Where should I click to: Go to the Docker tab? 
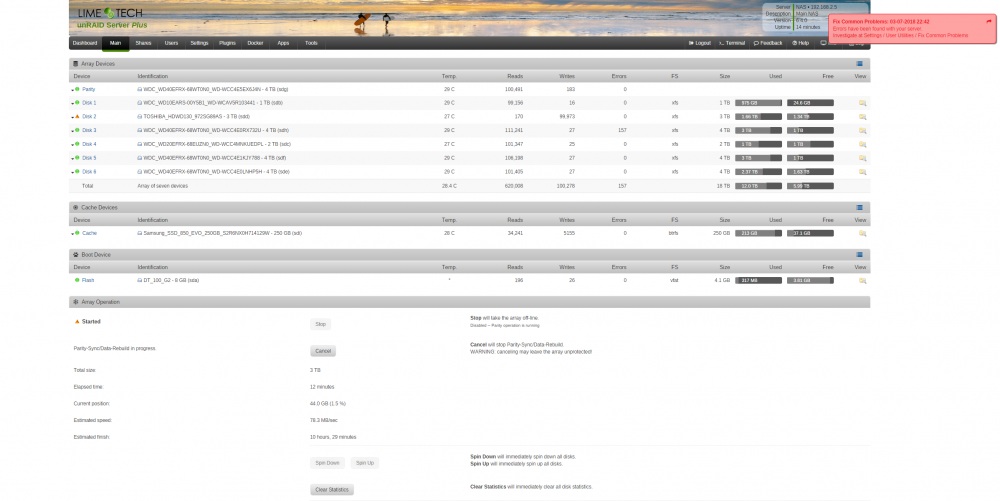click(x=255, y=43)
